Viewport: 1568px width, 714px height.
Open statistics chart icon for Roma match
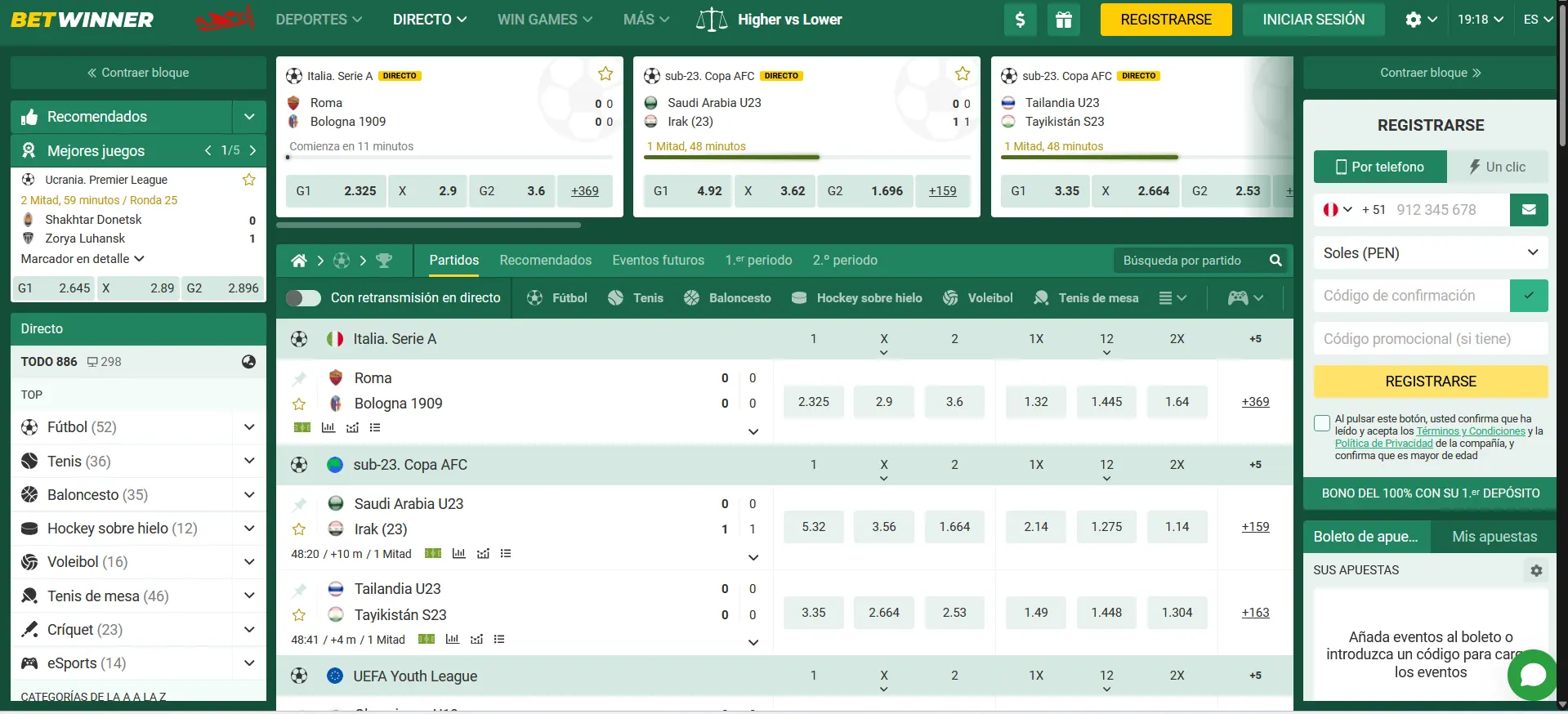click(328, 427)
